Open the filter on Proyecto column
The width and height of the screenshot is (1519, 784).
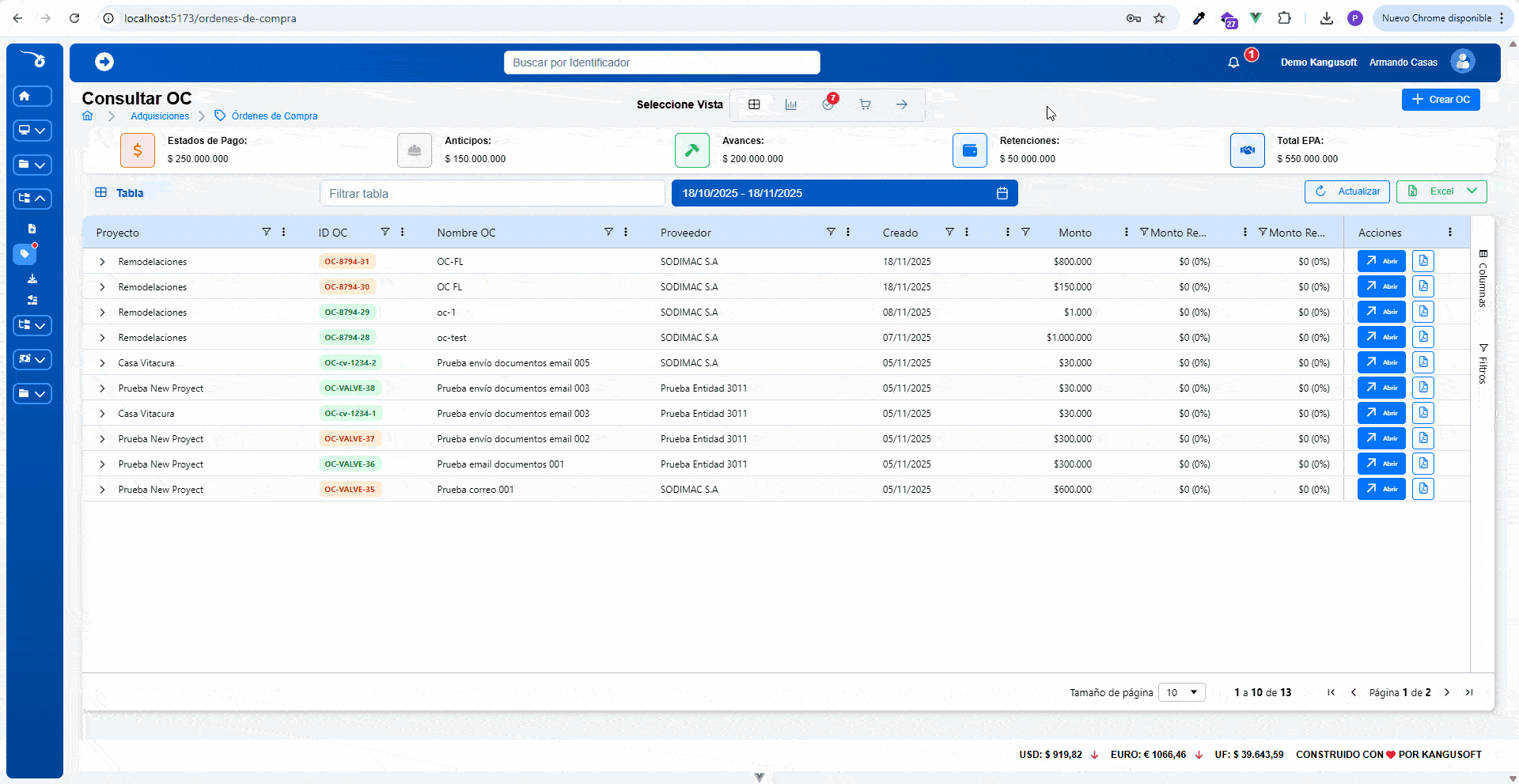[x=267, y=232]
